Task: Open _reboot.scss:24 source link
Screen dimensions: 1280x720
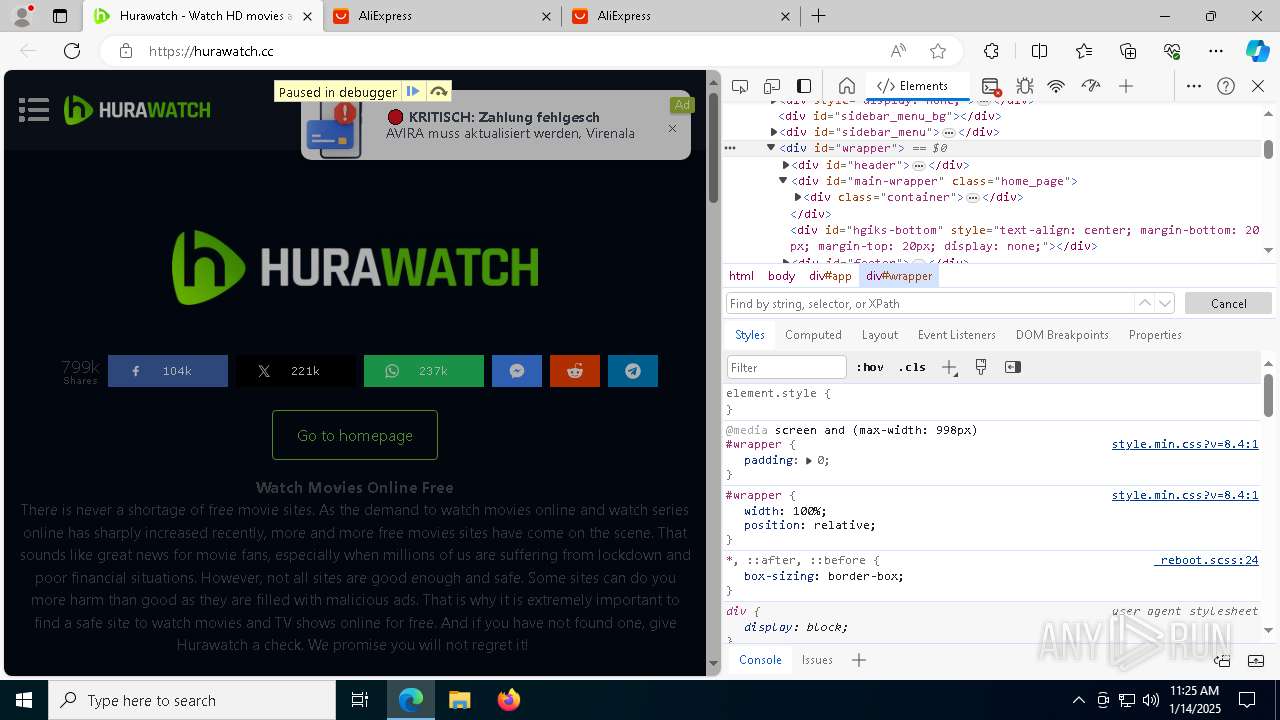Action: click(1206, 560)
